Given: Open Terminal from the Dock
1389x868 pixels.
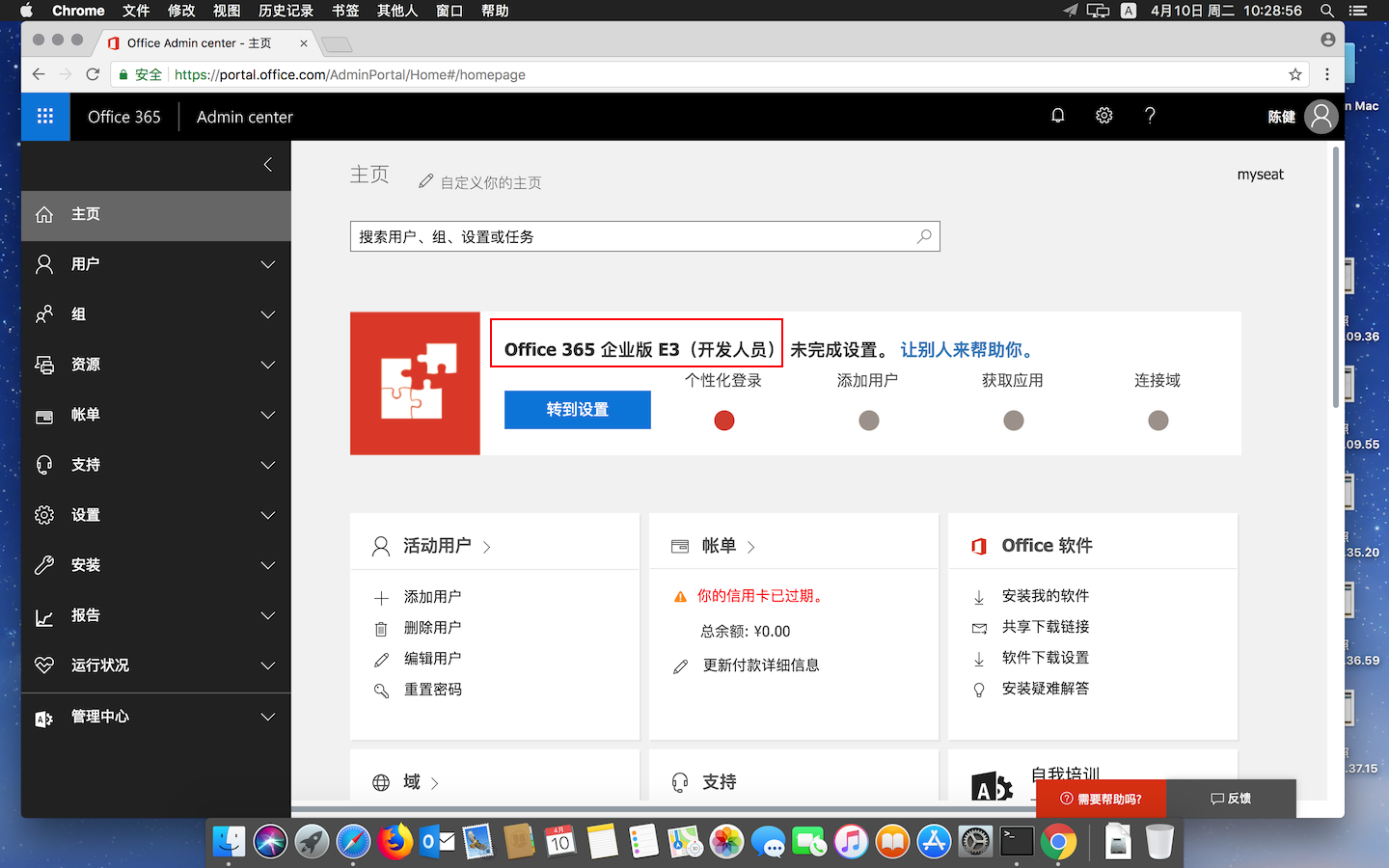Looking at the screenshot, I should point(1017,842).
